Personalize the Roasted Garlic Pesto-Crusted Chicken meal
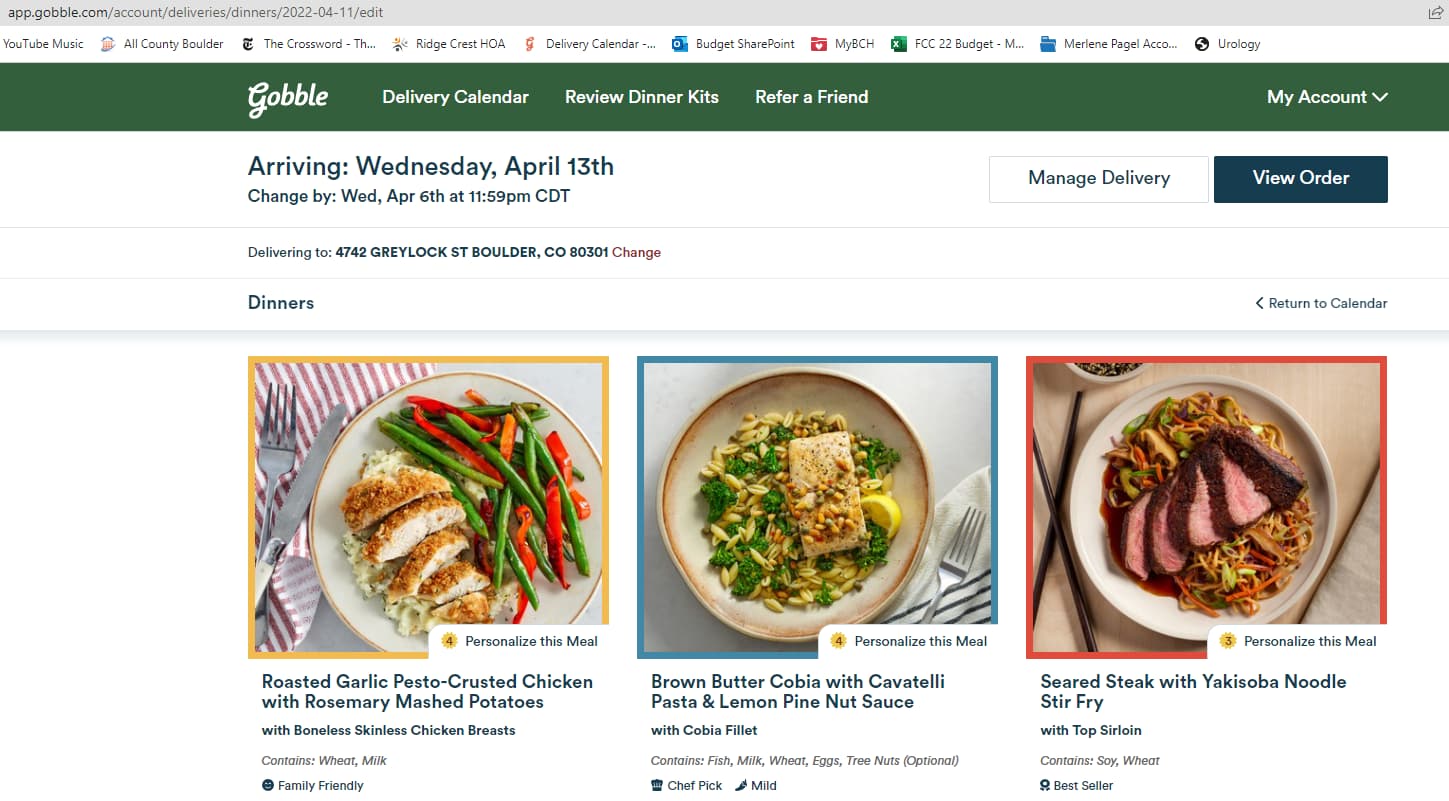This screenshot has width=1449, height=801. tap(520, 641)
